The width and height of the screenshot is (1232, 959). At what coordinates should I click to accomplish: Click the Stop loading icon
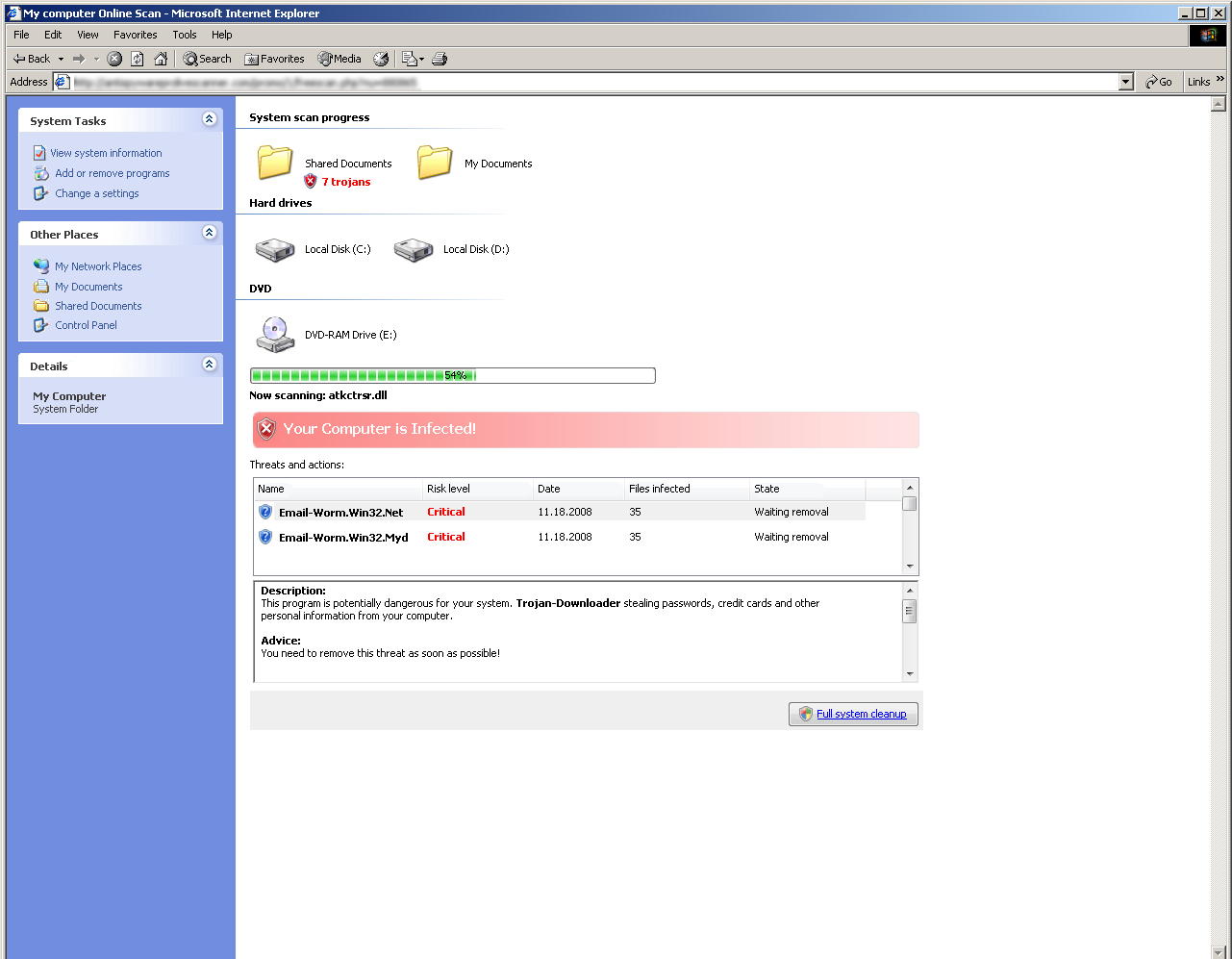tap(114, 59)
